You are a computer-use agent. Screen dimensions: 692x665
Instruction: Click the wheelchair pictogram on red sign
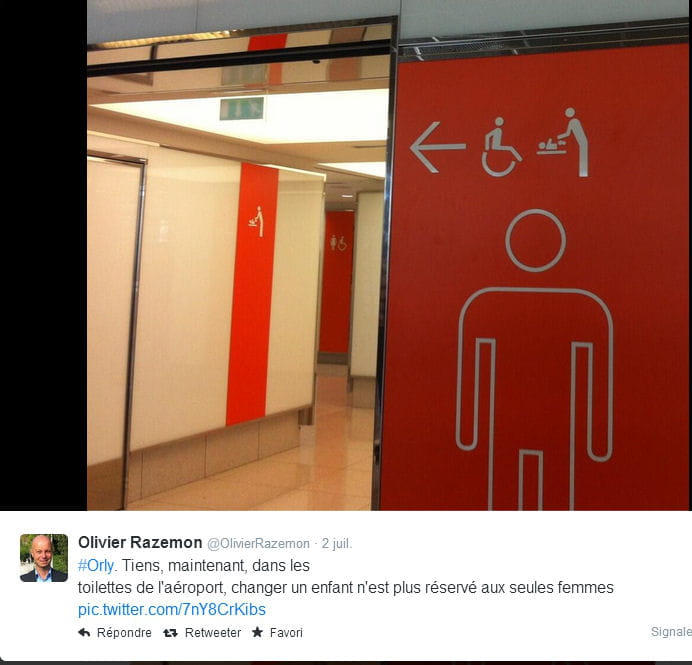[x=501, y=147]
